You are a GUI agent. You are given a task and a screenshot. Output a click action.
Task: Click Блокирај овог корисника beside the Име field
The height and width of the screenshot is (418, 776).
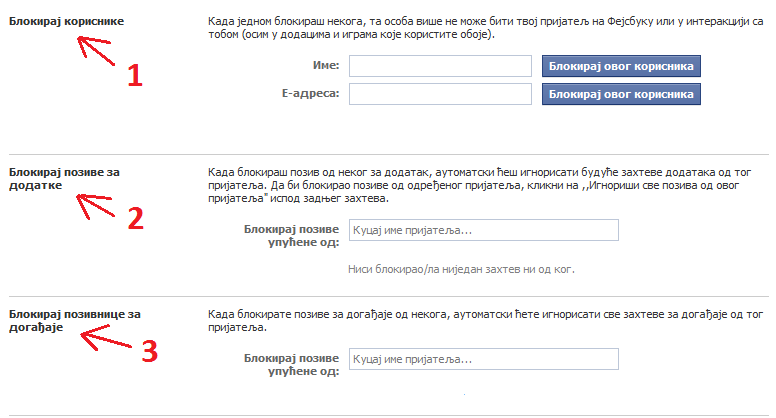[621, 66]
